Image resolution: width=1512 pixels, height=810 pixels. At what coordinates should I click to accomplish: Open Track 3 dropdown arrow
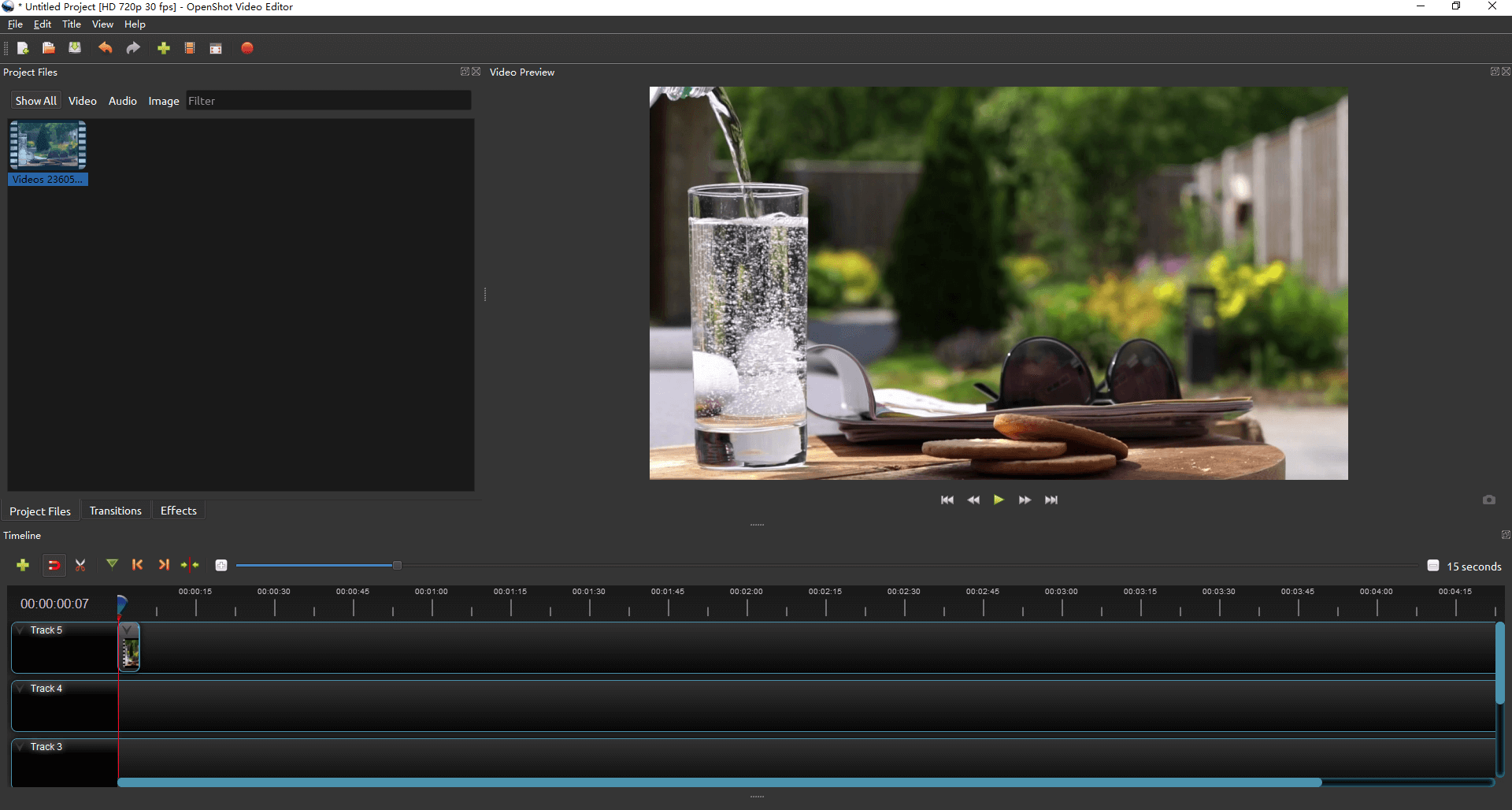coord(20,746)
